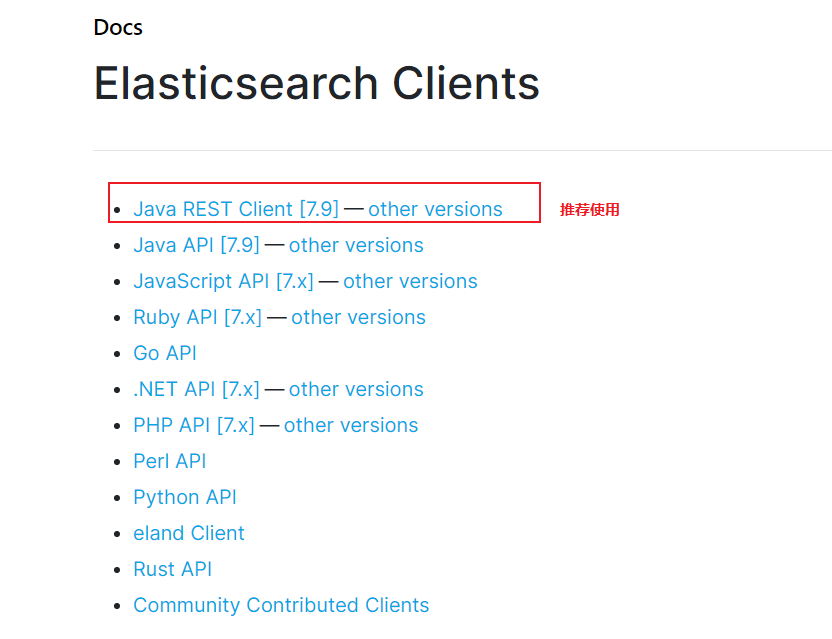View other versions of Ruby API
832x639 pixels.
click(x=358, y=317)
